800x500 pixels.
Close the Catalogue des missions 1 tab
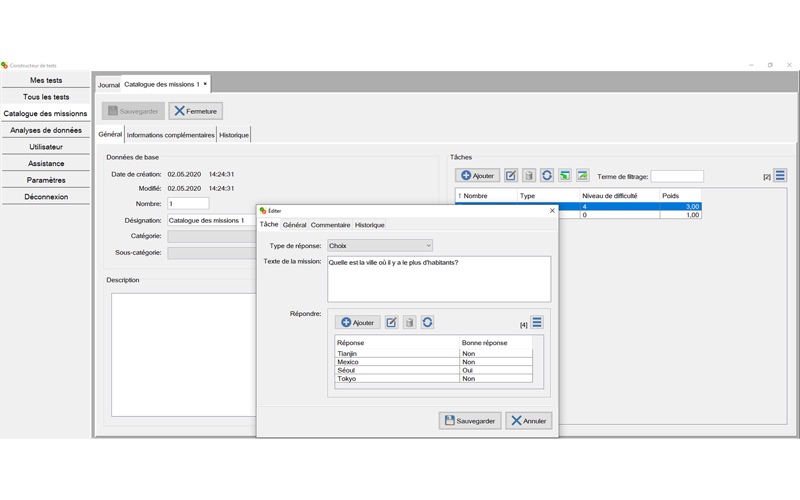pos(205,84)
